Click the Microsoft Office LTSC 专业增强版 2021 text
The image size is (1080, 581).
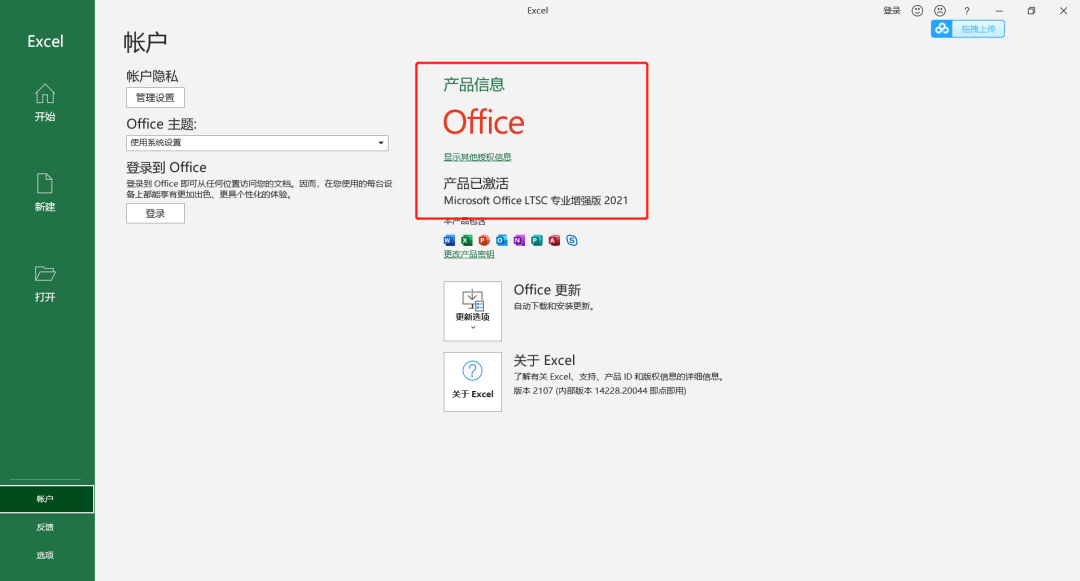[536, 200]
